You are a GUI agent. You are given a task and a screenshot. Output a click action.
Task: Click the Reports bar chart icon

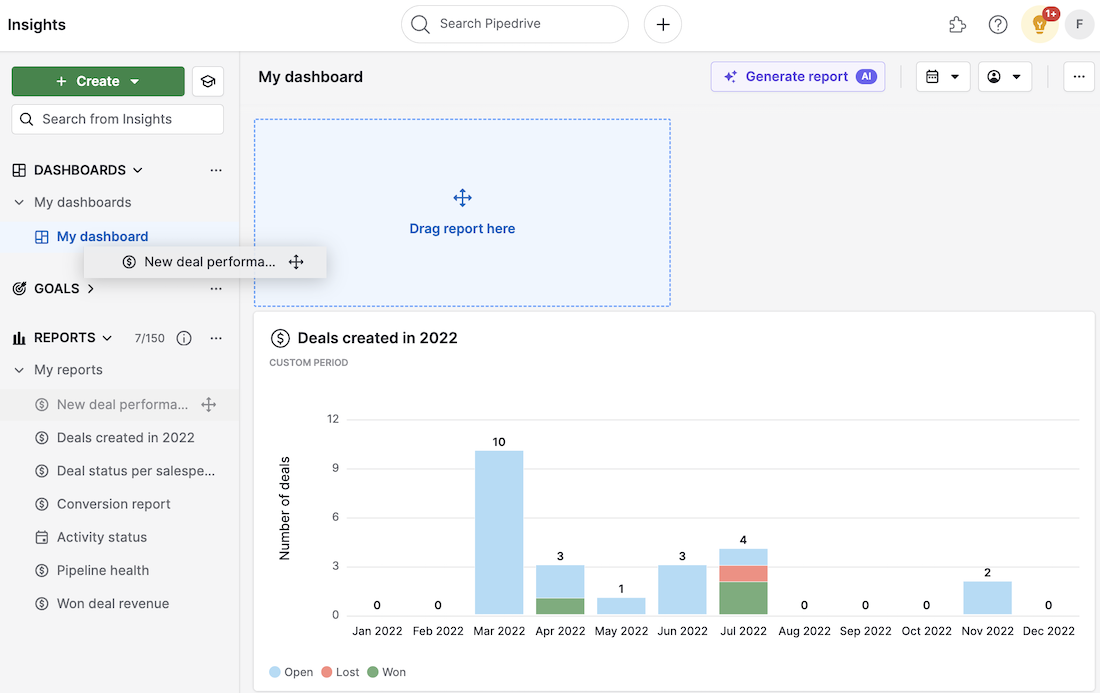20,338
